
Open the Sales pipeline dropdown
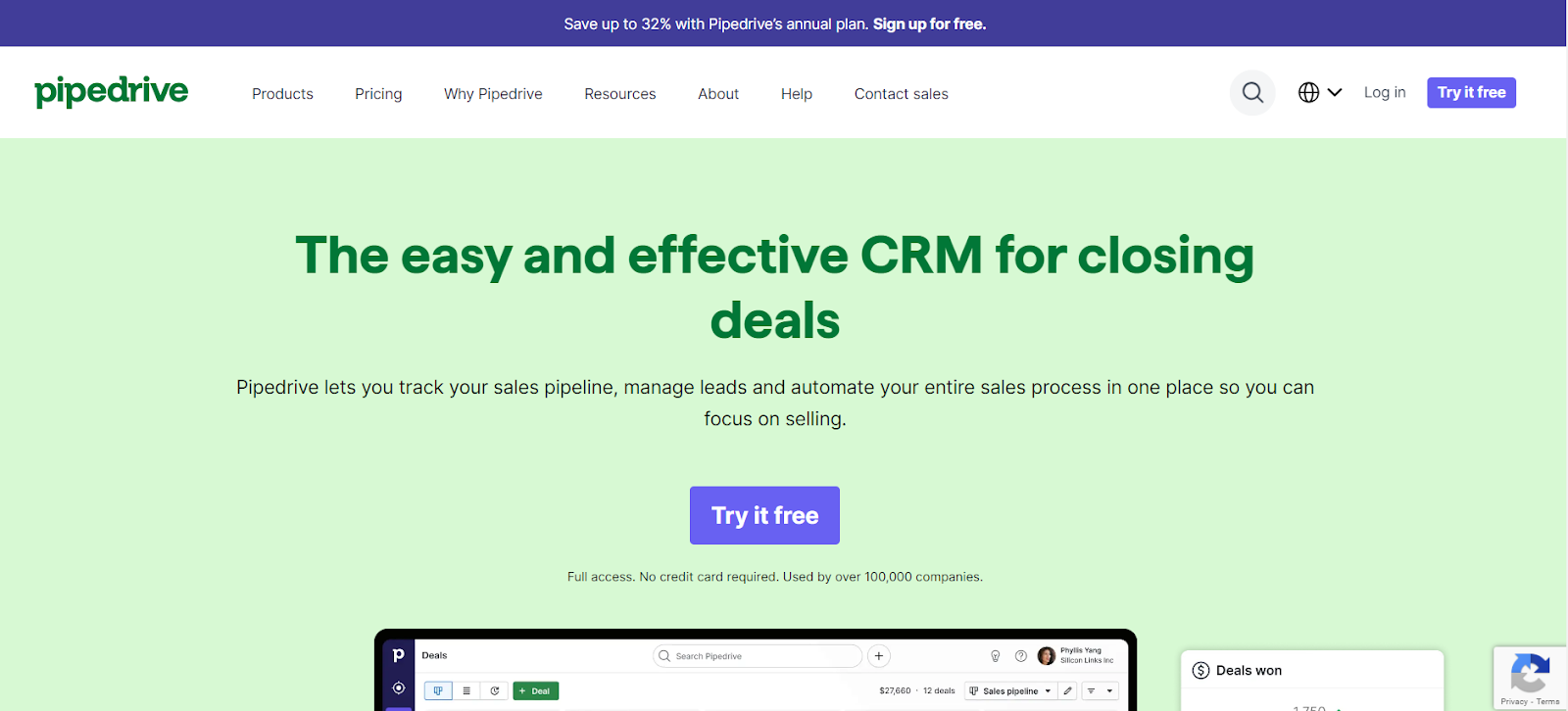pos(1010,690)
